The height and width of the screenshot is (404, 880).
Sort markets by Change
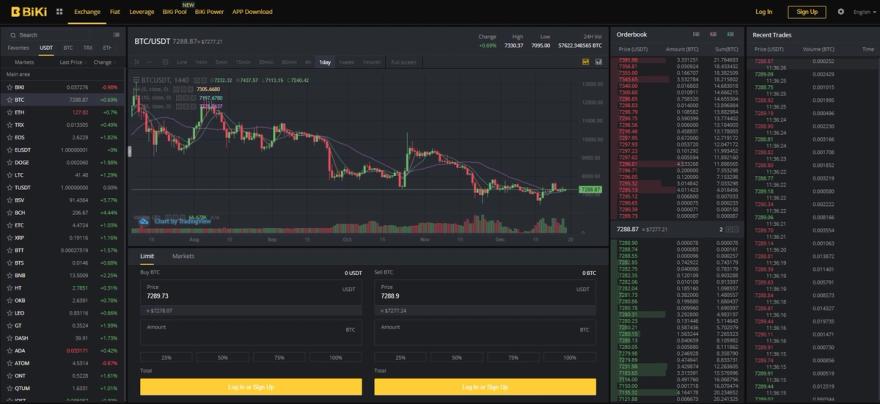104,62
